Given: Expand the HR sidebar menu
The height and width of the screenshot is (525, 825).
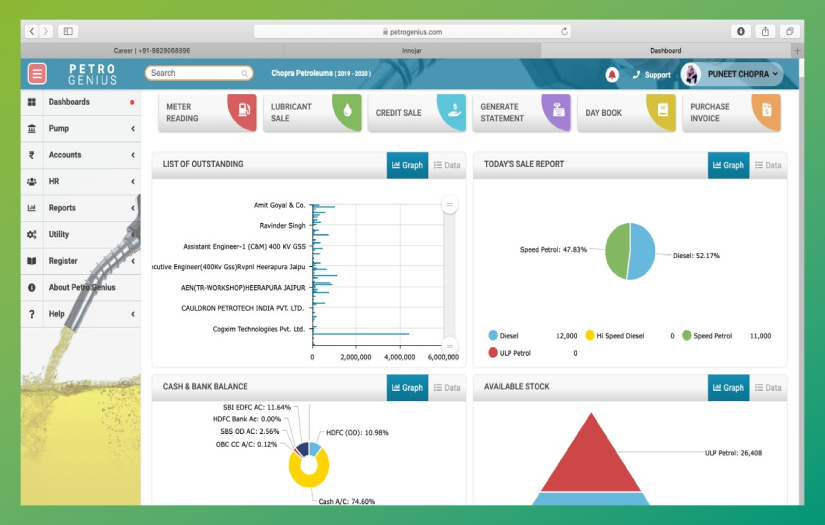Looking at the screenshot, I should [81, 181].
